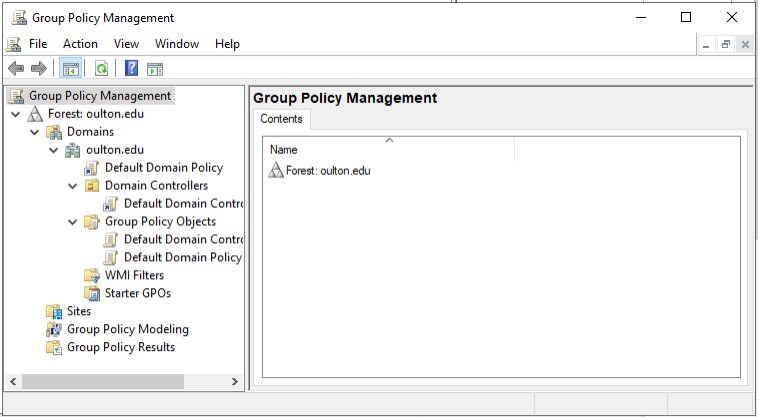Image resolution: width=758 pixels, height=417 pixels.
Task: Open Help via blue question mark icon
Action: coord(131,69)
